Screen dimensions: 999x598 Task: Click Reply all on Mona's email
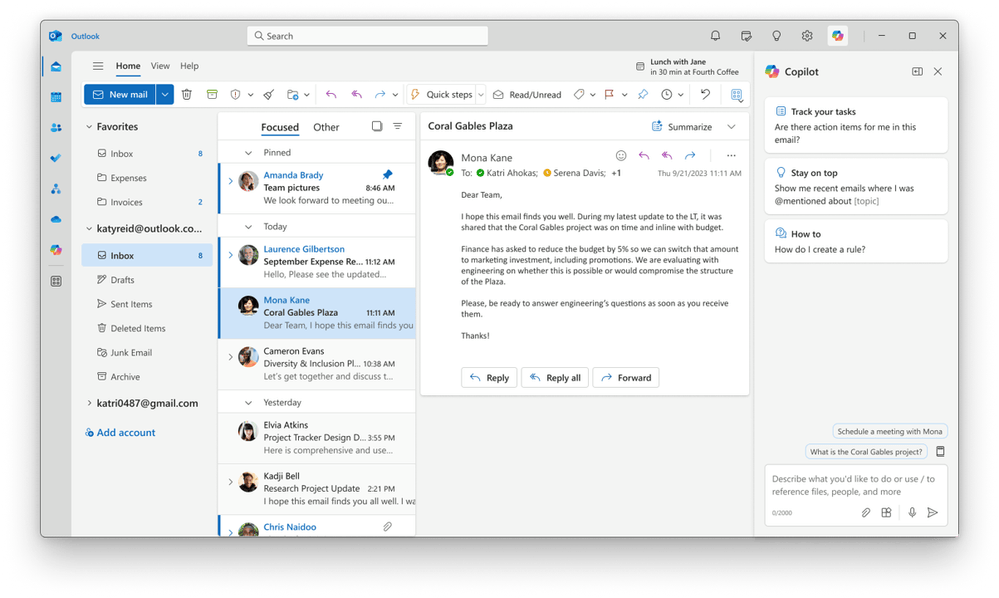tap(554, 378)
